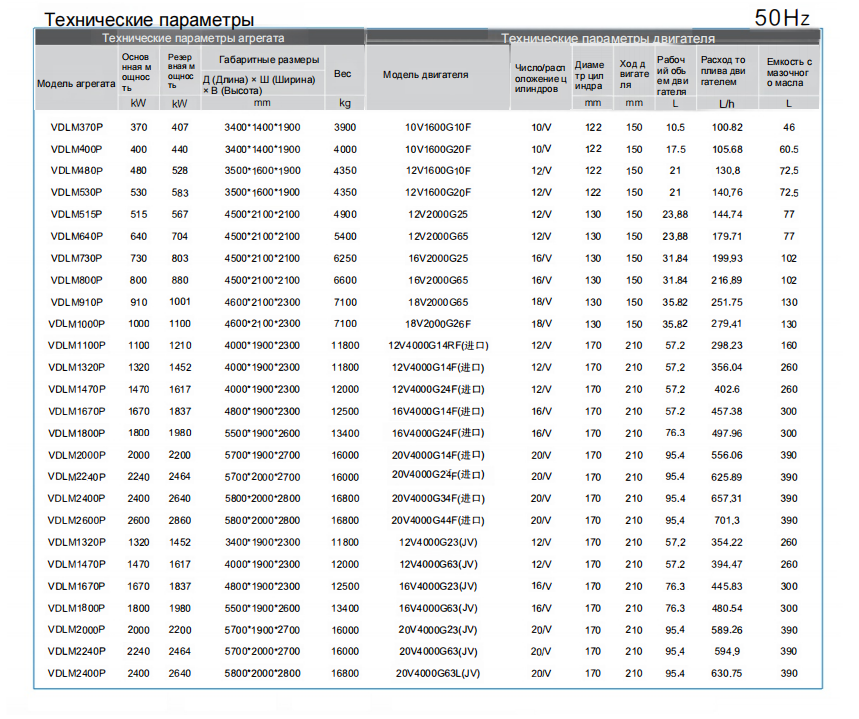Select the VDLM515P model cell

[x=77, y=215]
